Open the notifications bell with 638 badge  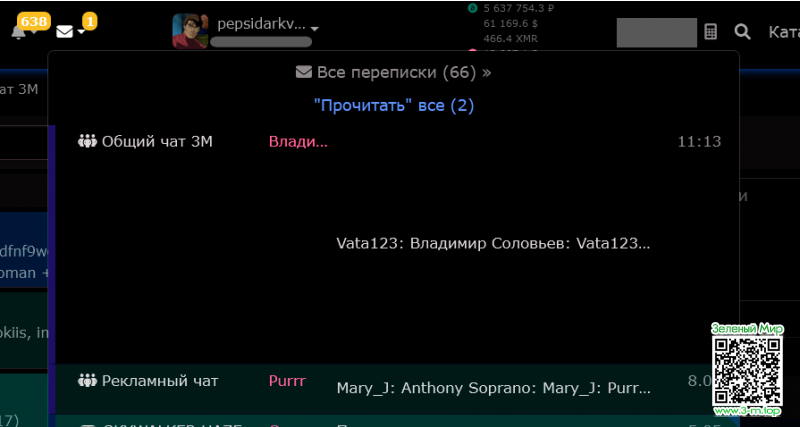[x=18, y=31]
